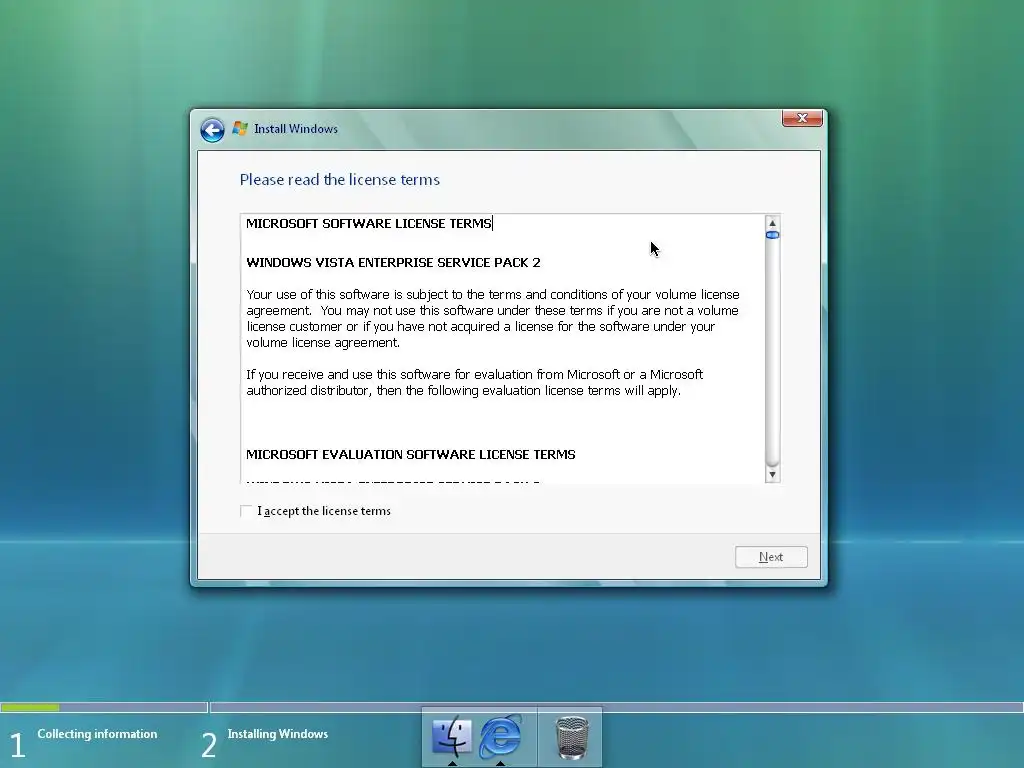Click the license scrollbar up arrow
This screenshot has height=768, width=1024.
coord(772,223)
